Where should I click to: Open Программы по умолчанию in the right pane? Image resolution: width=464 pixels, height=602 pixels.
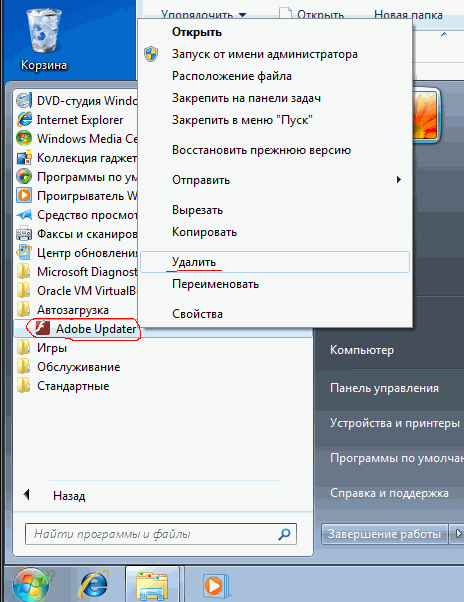397,458
